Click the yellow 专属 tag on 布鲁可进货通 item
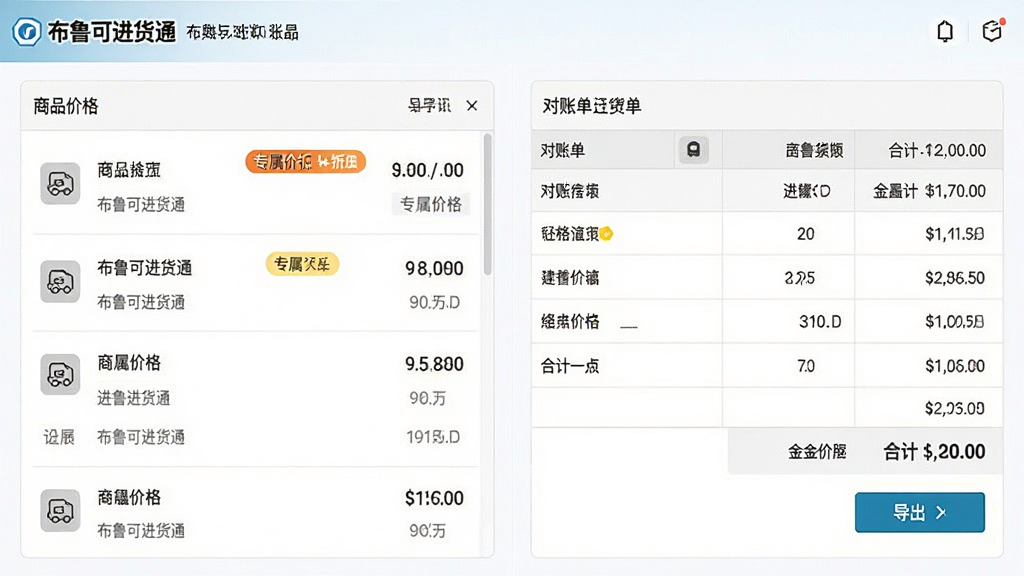Viewport: 1024px width, 576px height. [x=302, y=264]
